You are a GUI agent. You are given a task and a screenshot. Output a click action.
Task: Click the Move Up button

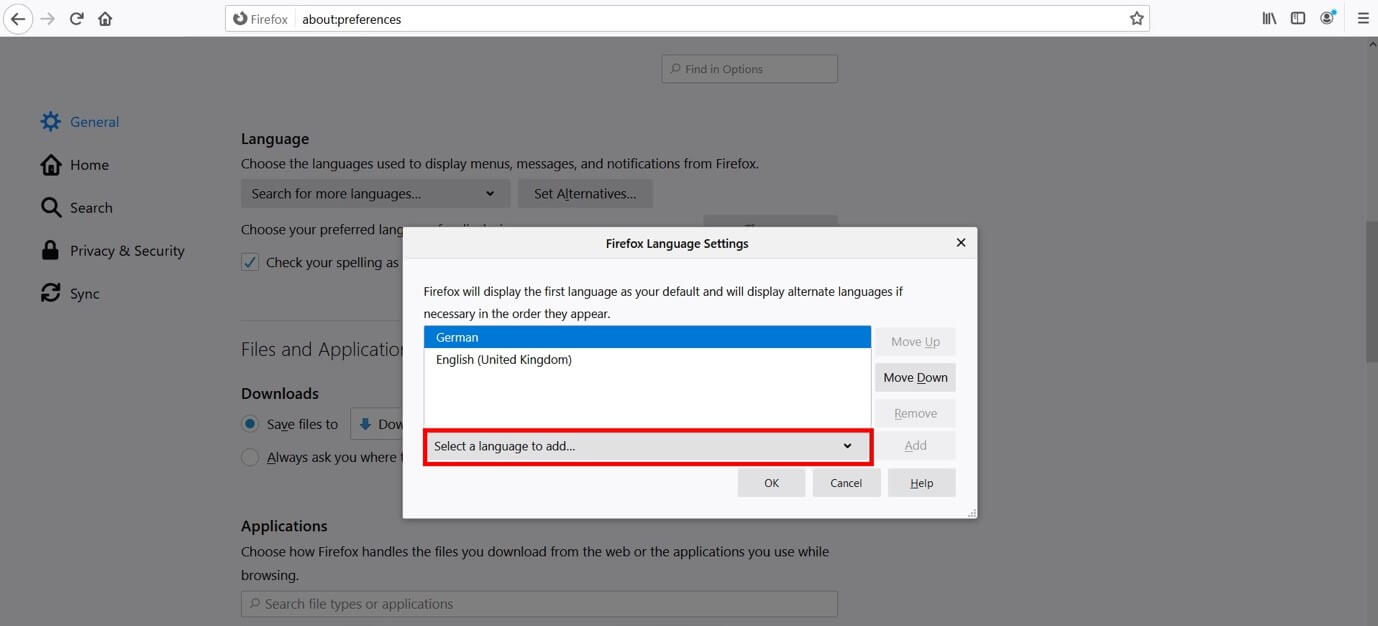tap(915, 342)
